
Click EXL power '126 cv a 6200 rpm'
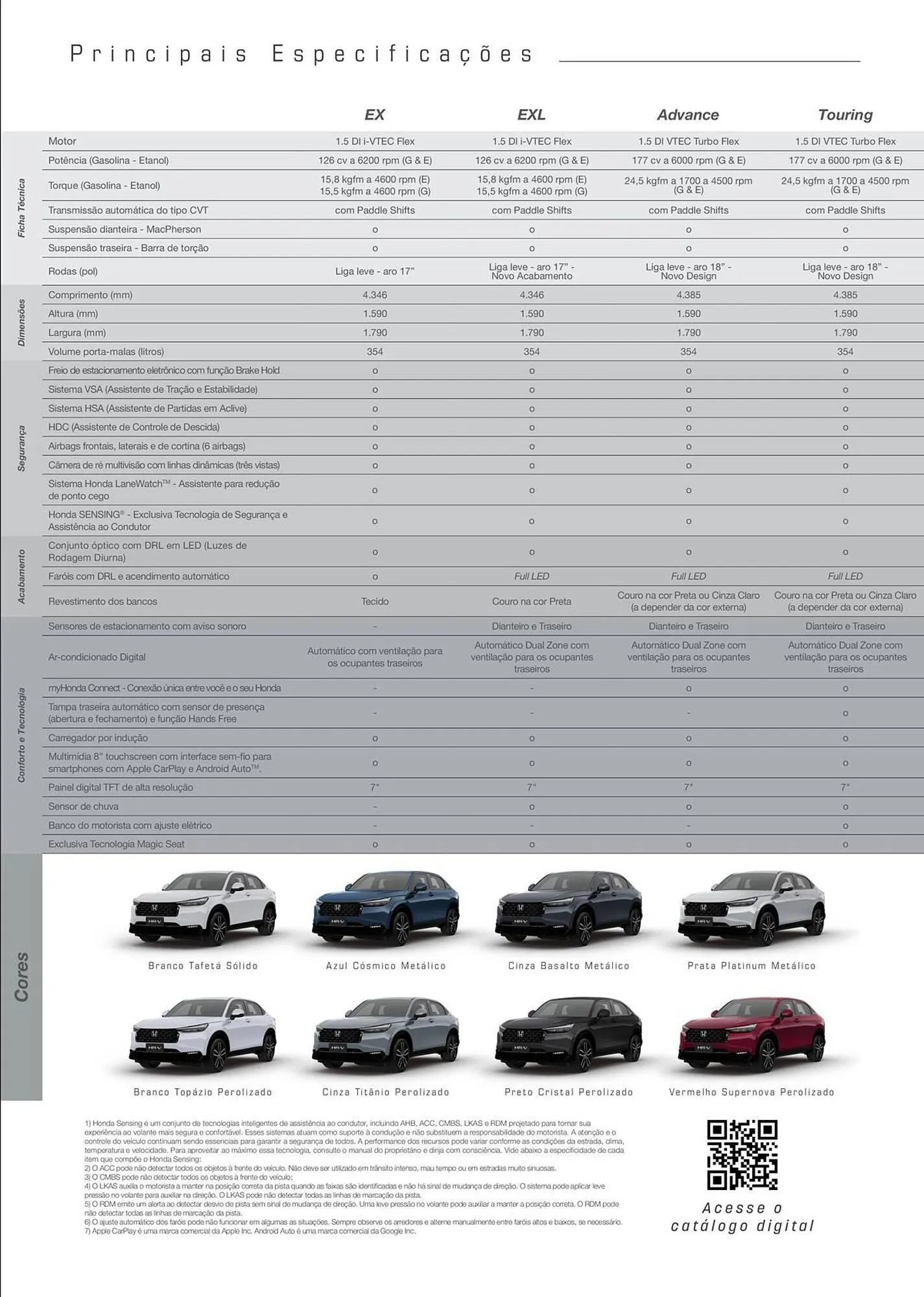pos(532,160)
